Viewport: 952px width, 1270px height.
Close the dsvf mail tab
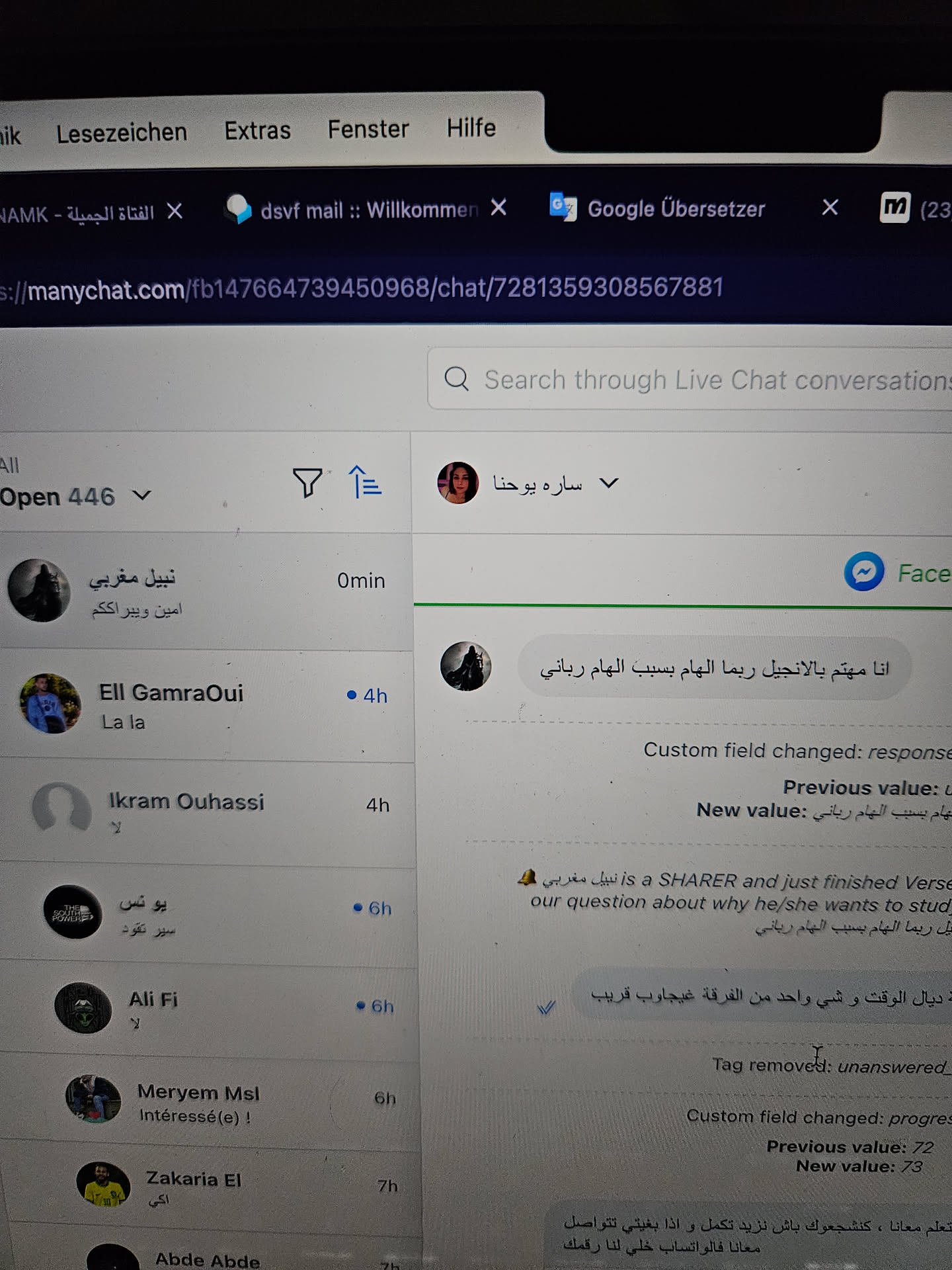pos(498,208)
